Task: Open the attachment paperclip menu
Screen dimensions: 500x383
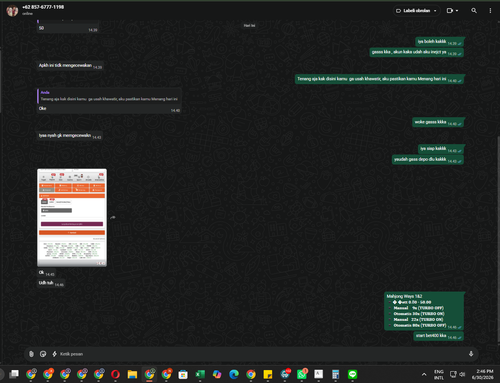Action: click(x=31, y=354)
